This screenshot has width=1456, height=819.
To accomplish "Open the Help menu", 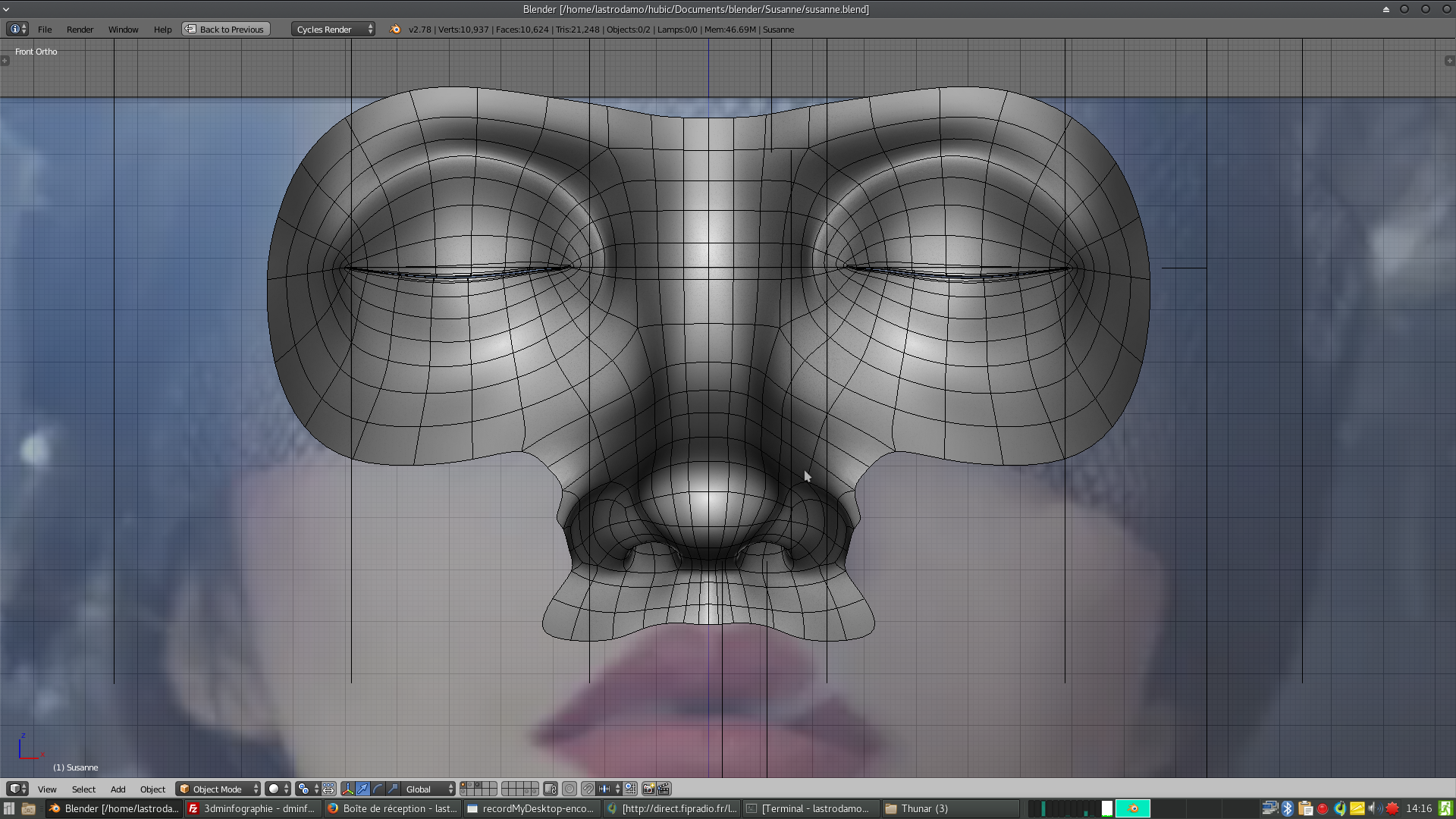I will (162, 30).
